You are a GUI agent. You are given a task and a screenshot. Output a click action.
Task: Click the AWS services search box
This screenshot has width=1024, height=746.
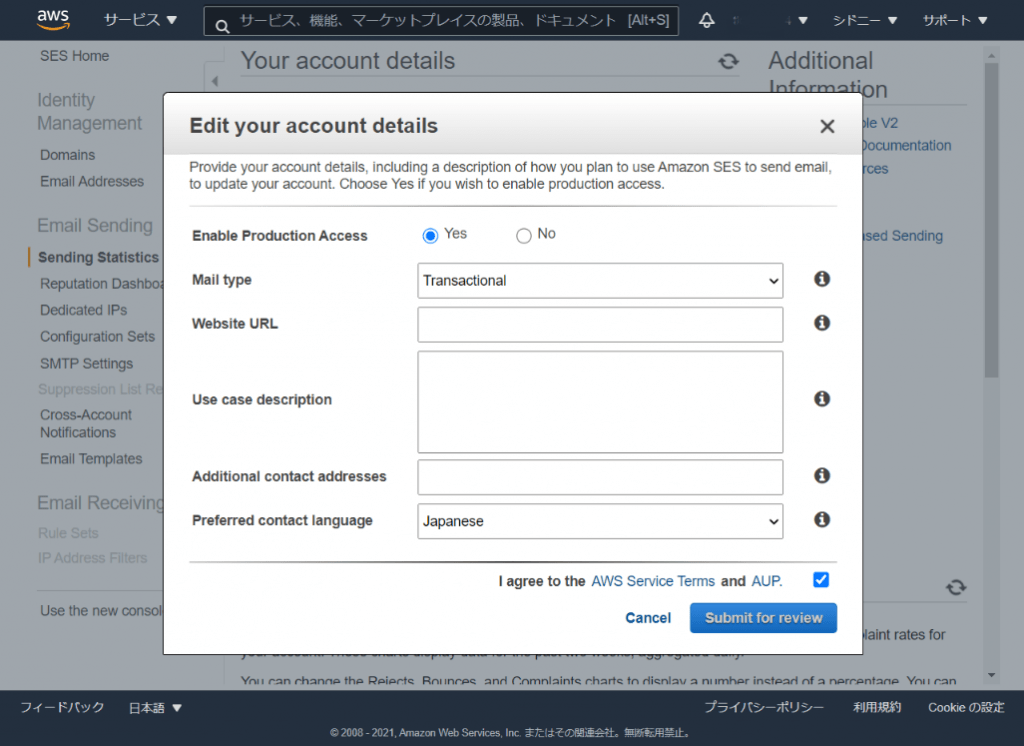coord(441,21)
